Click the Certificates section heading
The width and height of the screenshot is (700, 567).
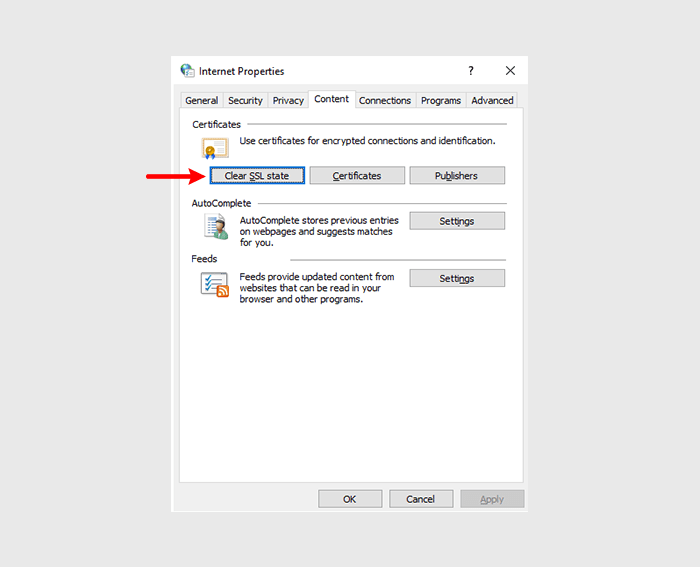pos(217,125)
